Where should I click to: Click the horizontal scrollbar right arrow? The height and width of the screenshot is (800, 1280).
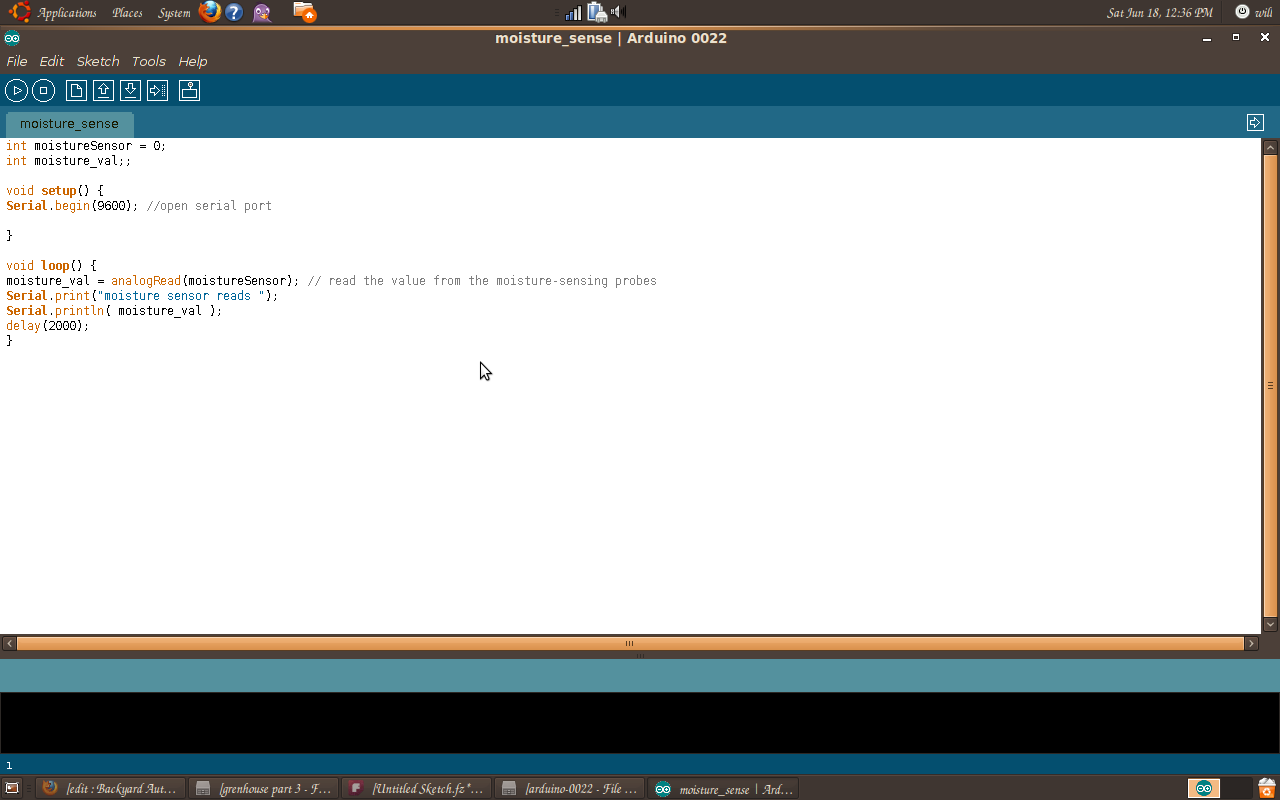1251,644
